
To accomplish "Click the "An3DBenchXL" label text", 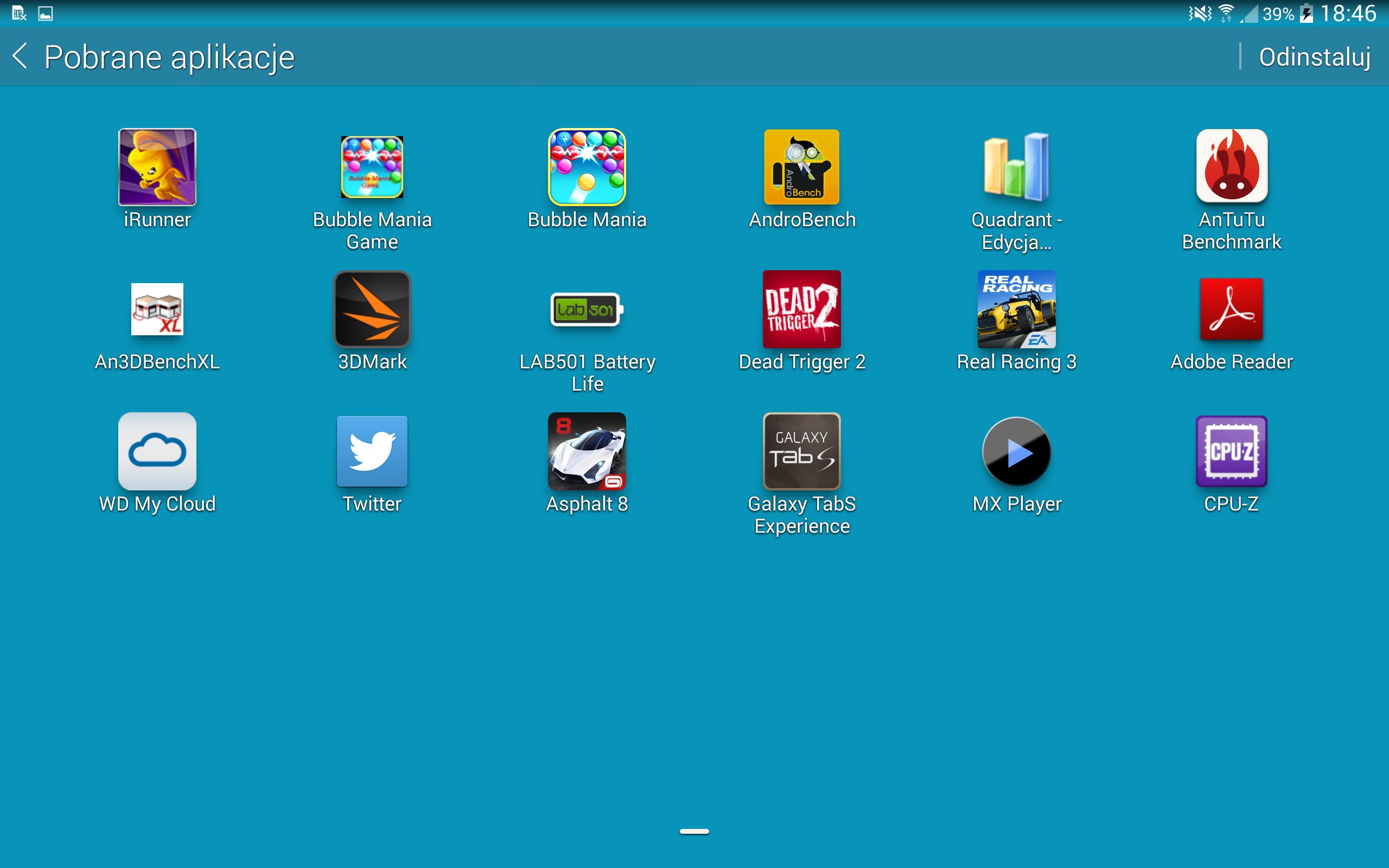I will 157,362.
